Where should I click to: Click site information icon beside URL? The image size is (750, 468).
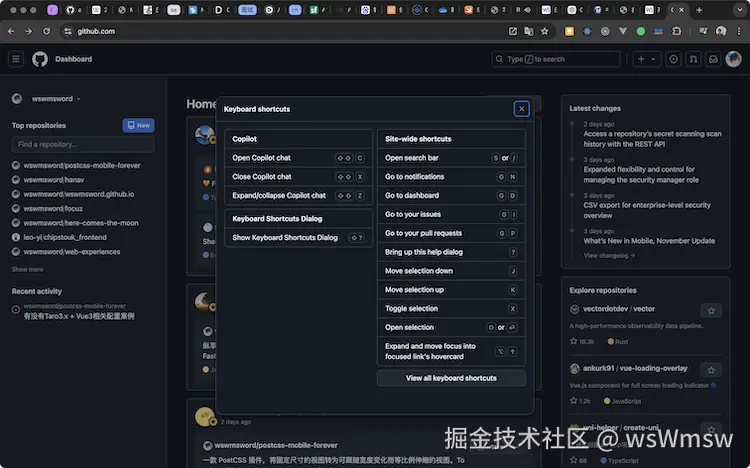point(68,31)
